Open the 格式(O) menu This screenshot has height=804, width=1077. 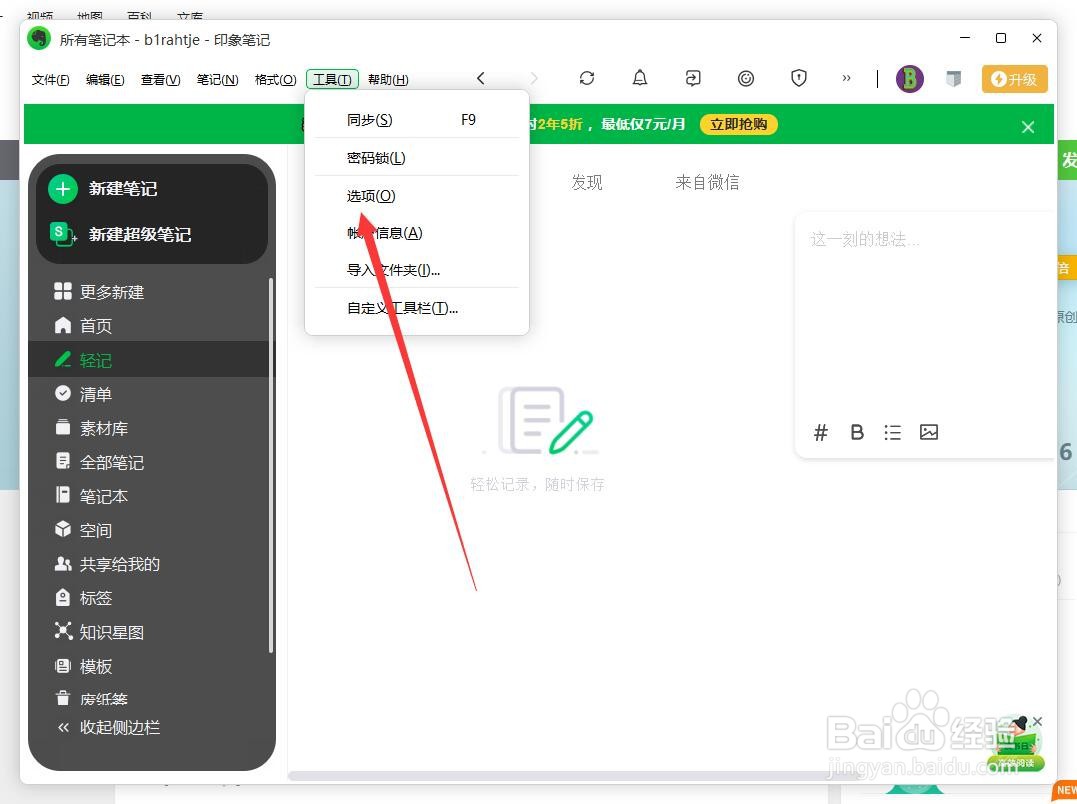pyautogui.click(x=275, y=80)
